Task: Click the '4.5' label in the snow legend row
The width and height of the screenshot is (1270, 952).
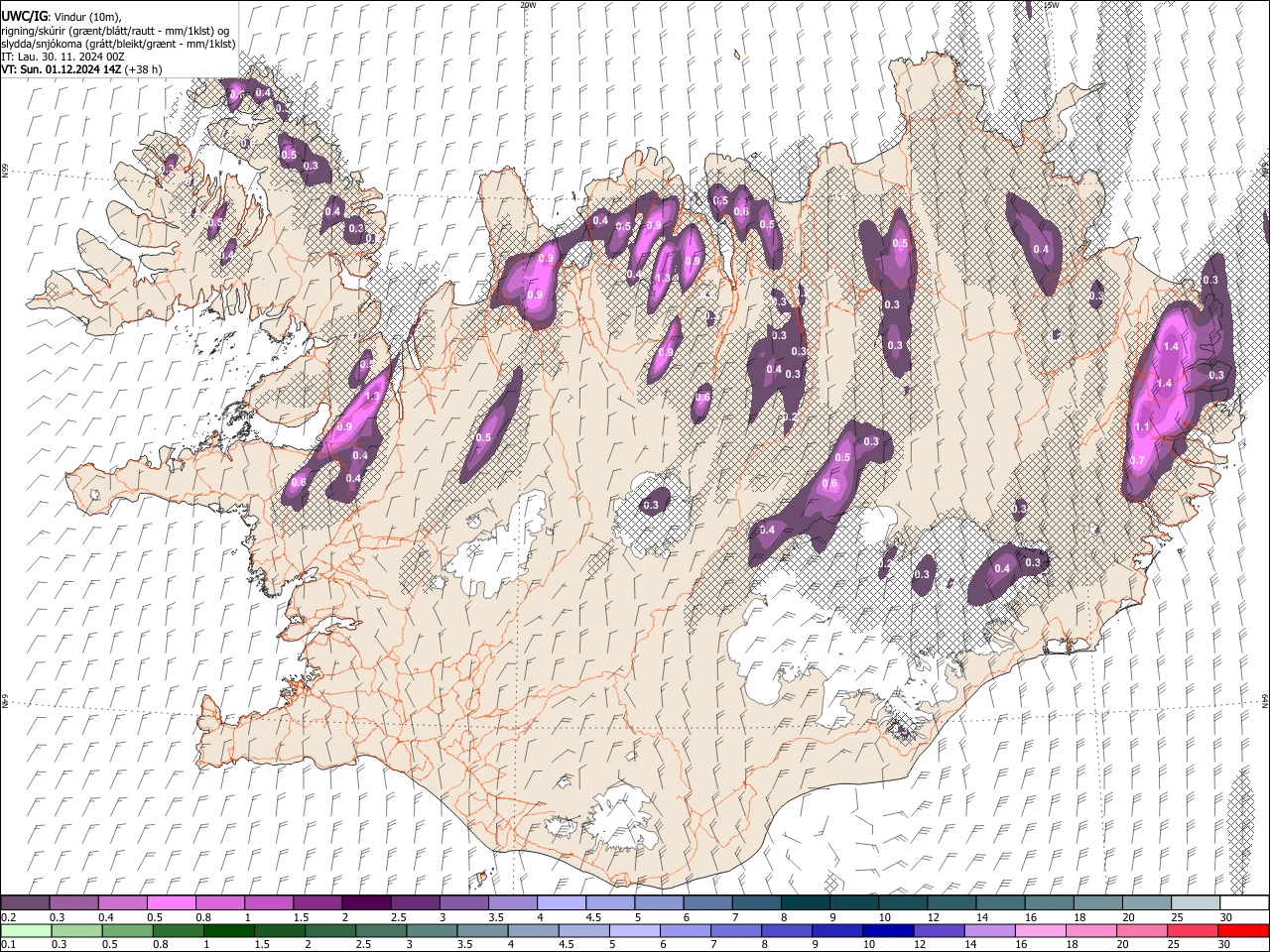Action: click(593, 917)
